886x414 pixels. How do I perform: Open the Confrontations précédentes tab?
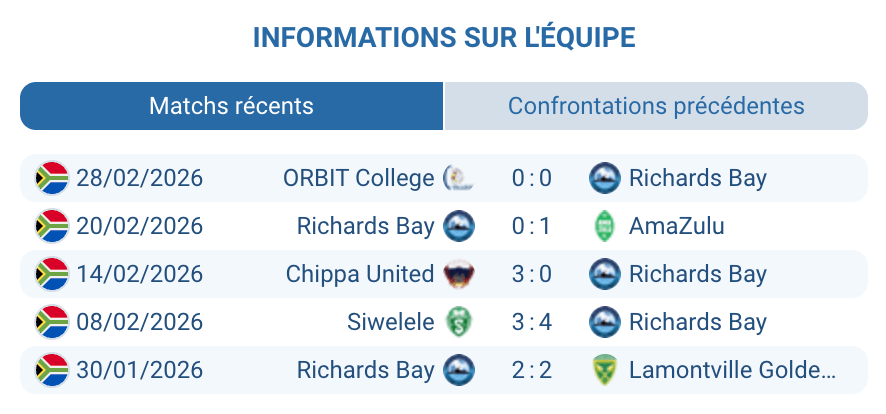[656, 106]
